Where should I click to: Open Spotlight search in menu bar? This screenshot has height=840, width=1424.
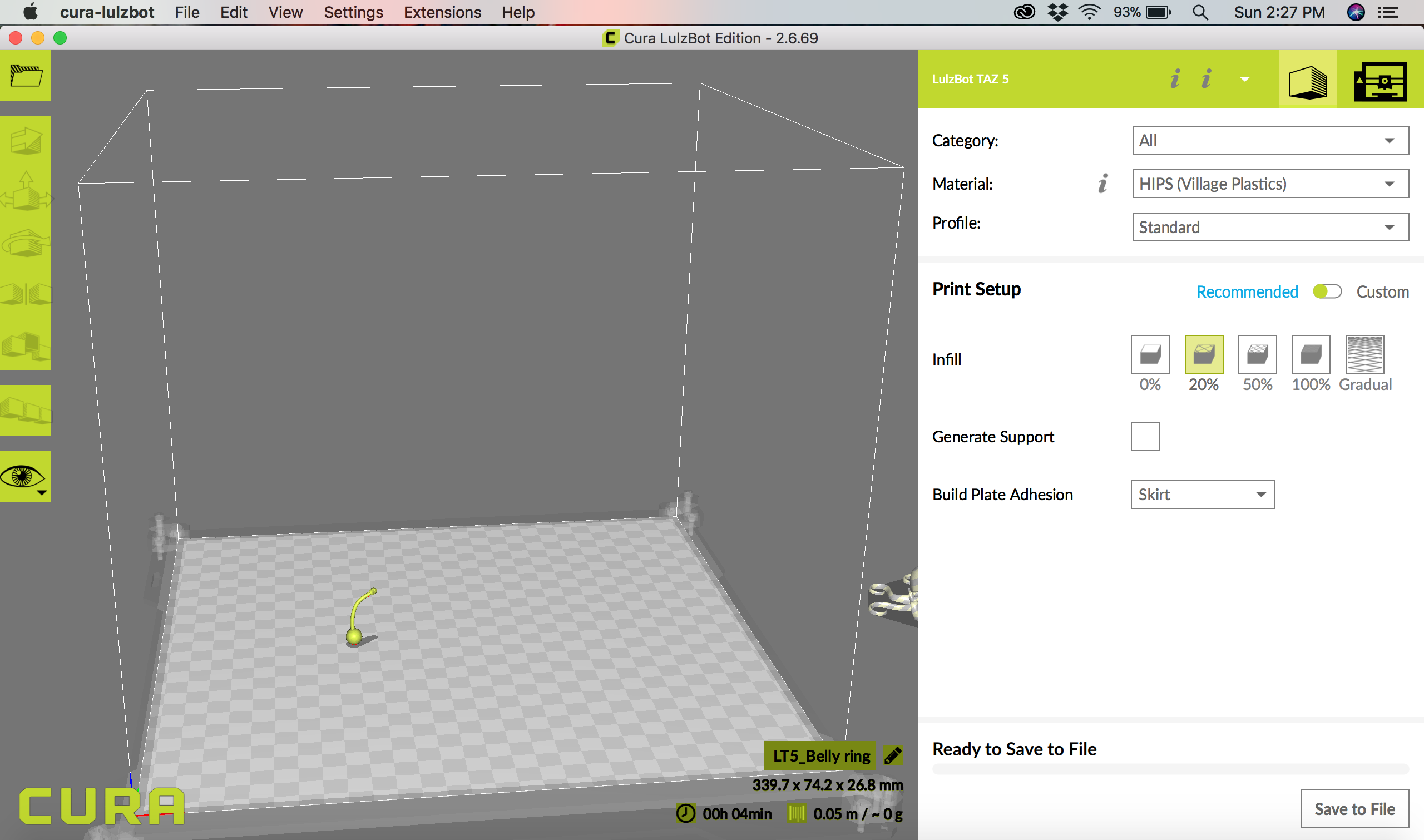click(x=1200, y=12)
